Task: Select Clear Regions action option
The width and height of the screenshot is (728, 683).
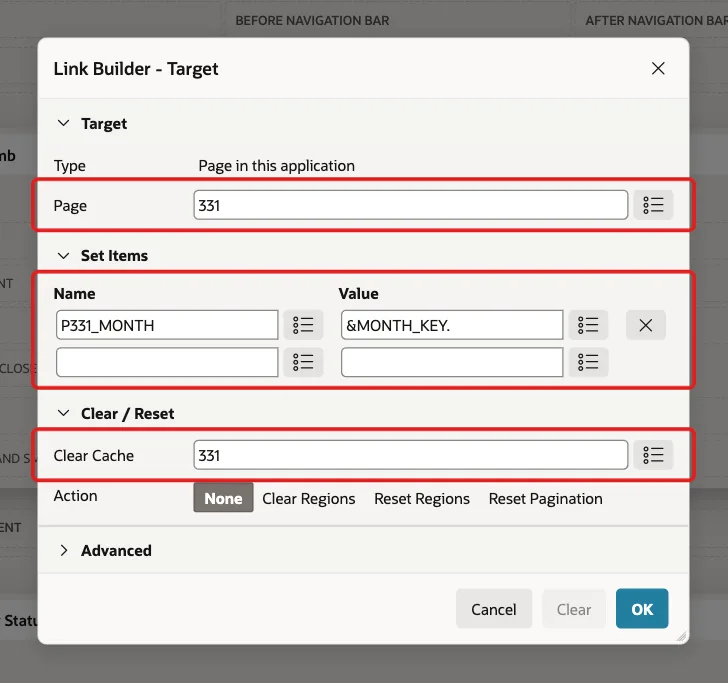Action: click(309, 498)
